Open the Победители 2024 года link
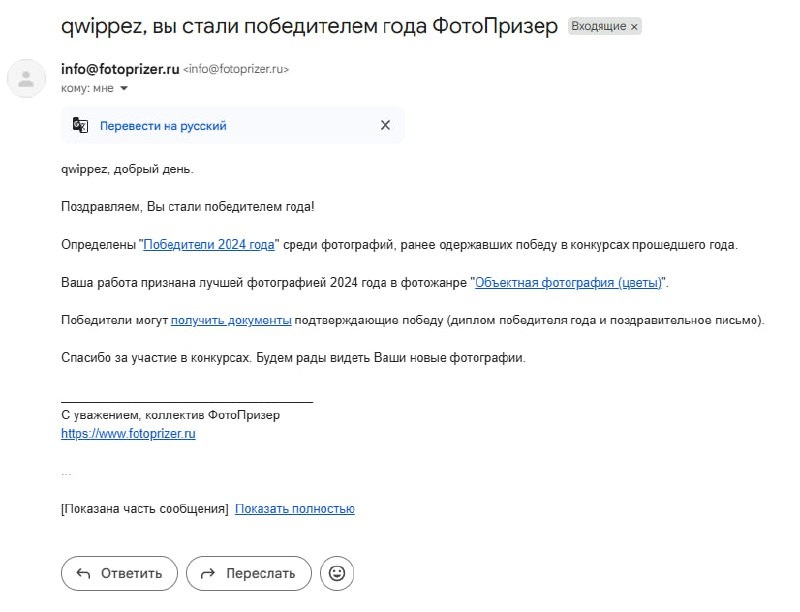Viewport: 800px width, 612px height. pos(209,245)
